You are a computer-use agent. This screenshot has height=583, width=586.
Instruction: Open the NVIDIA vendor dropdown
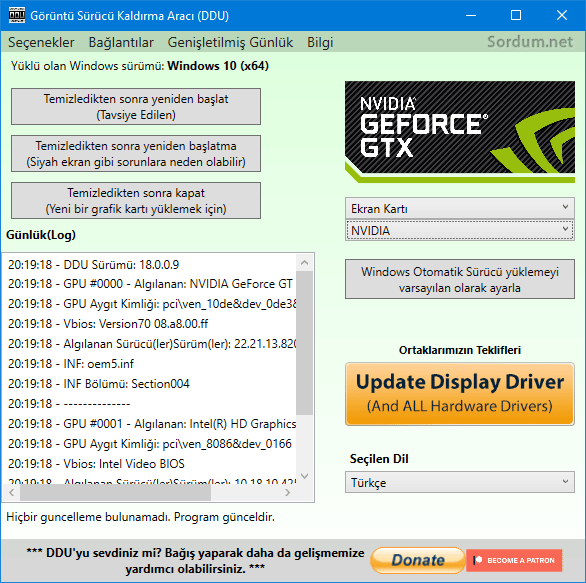[460, 230]
